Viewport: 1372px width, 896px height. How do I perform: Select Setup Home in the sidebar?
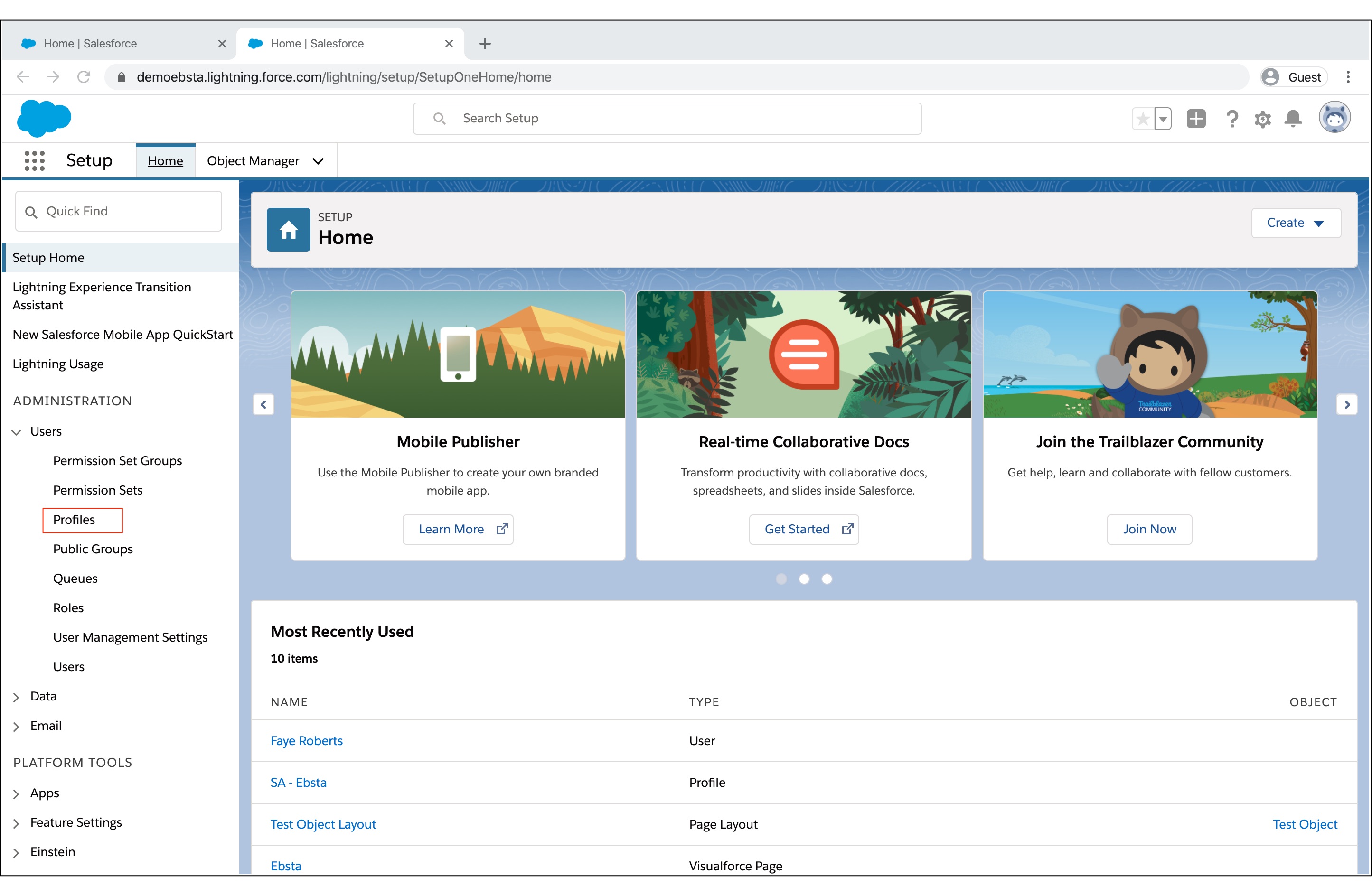(x=120, y=258)
